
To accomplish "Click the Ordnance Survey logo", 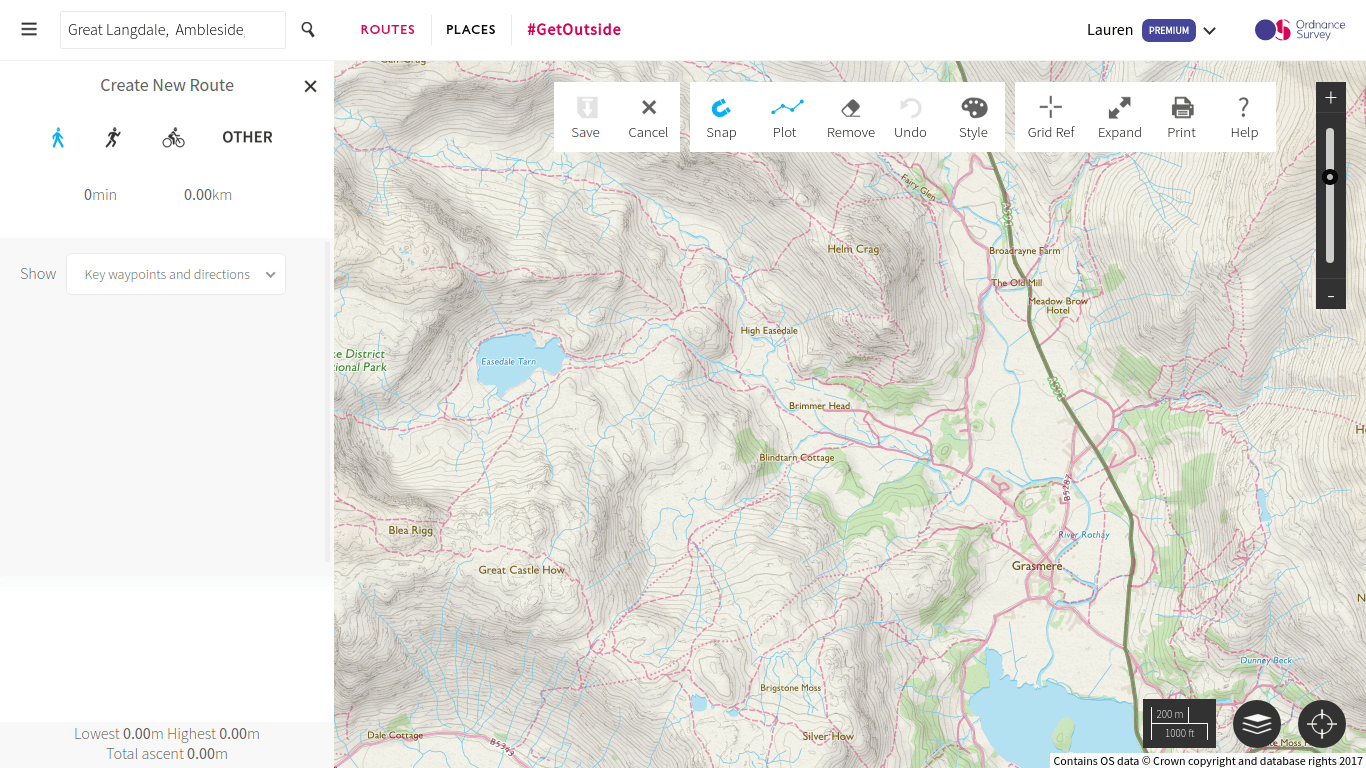I will (x=1301, y=30).
